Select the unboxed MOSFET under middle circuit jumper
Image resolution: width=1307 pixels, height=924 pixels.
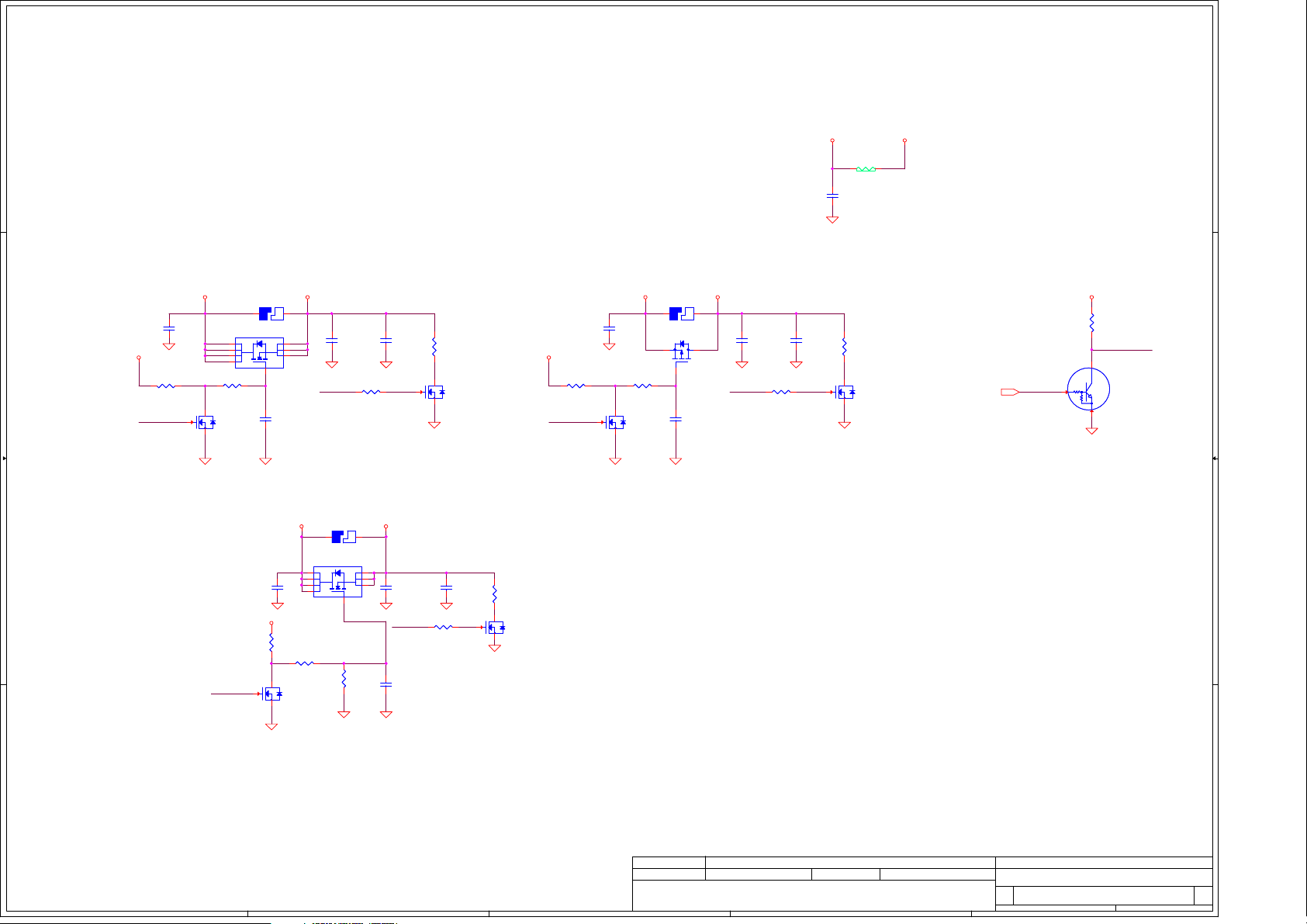681,351
